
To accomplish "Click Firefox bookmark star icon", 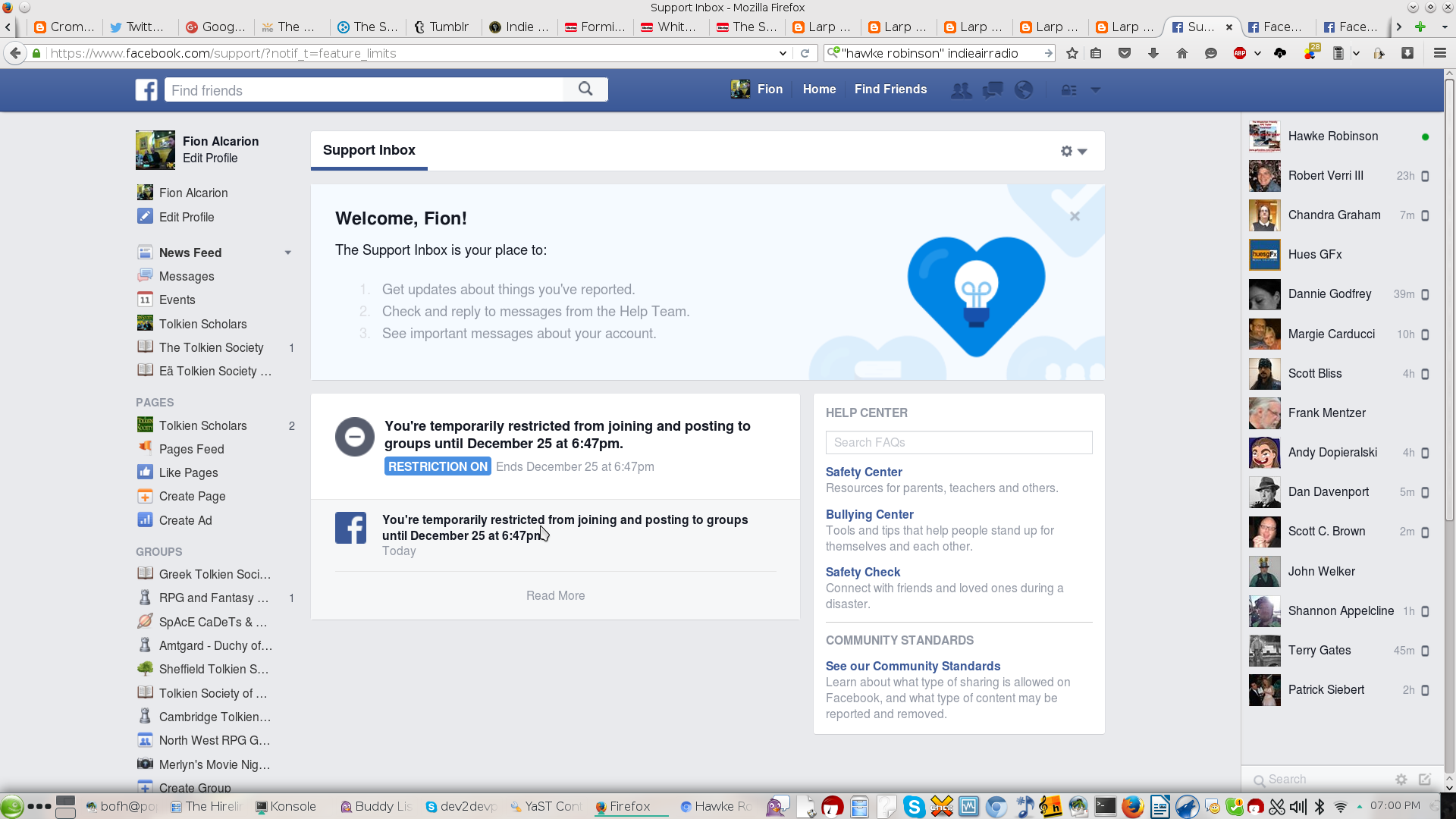I will [x=1072, y=53].
